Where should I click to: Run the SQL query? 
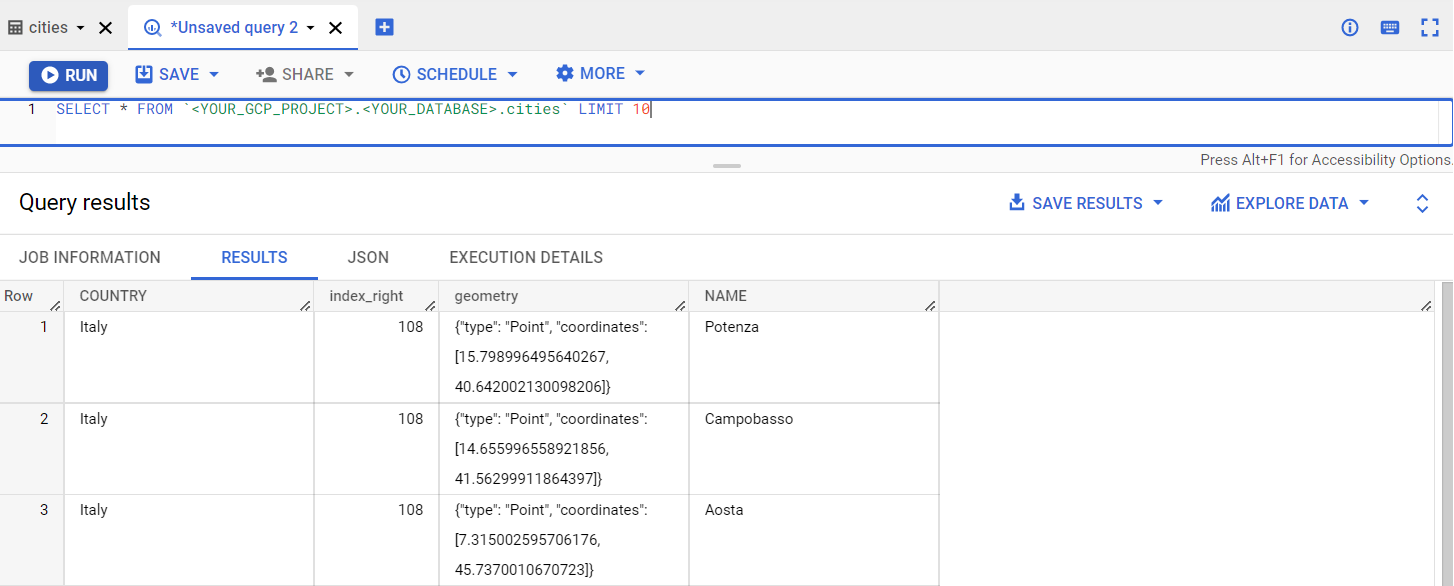click(x=68, y=75)
